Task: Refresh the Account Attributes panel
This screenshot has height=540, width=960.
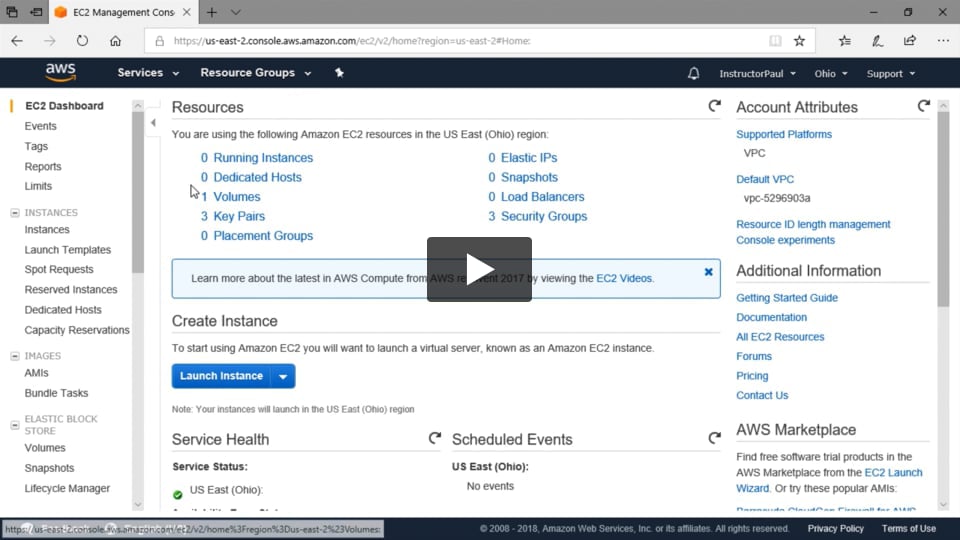Action: pyautogui.click(x=923, y=106)
